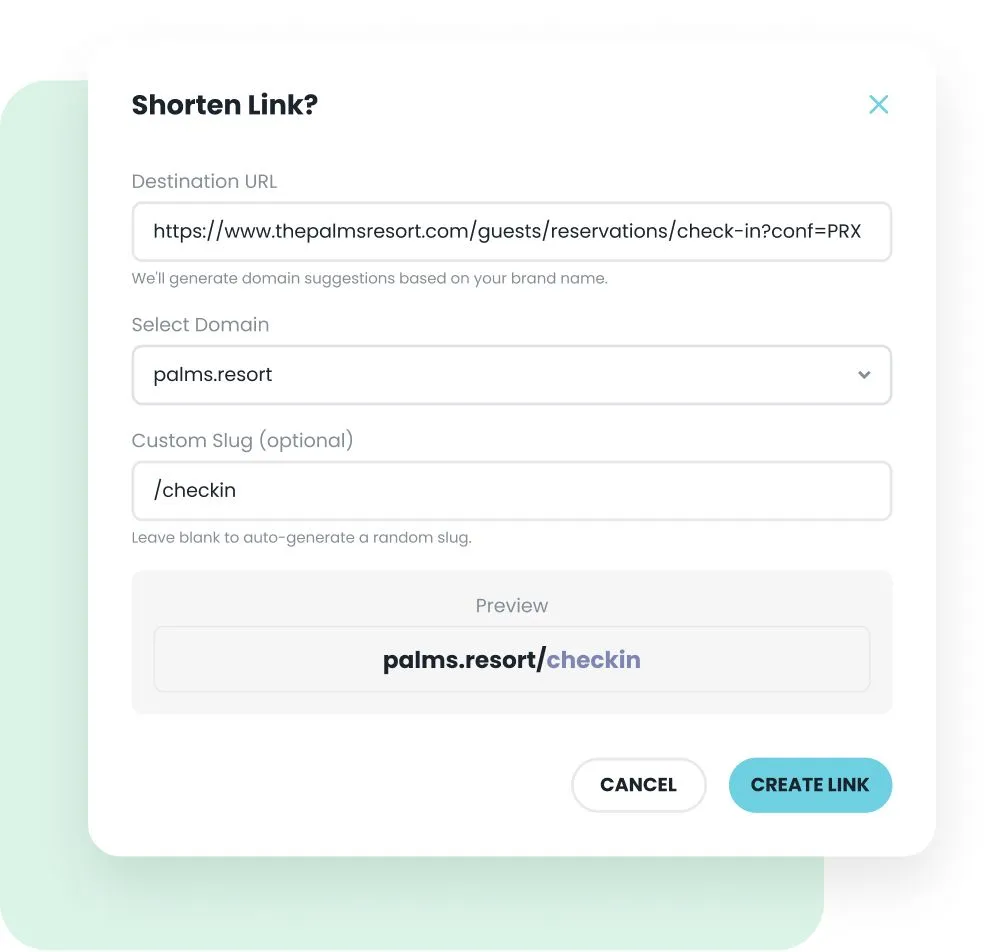Focus the Custom Slug input field
The height and width of the screenshot is (952, 1005).
point(511,490)
